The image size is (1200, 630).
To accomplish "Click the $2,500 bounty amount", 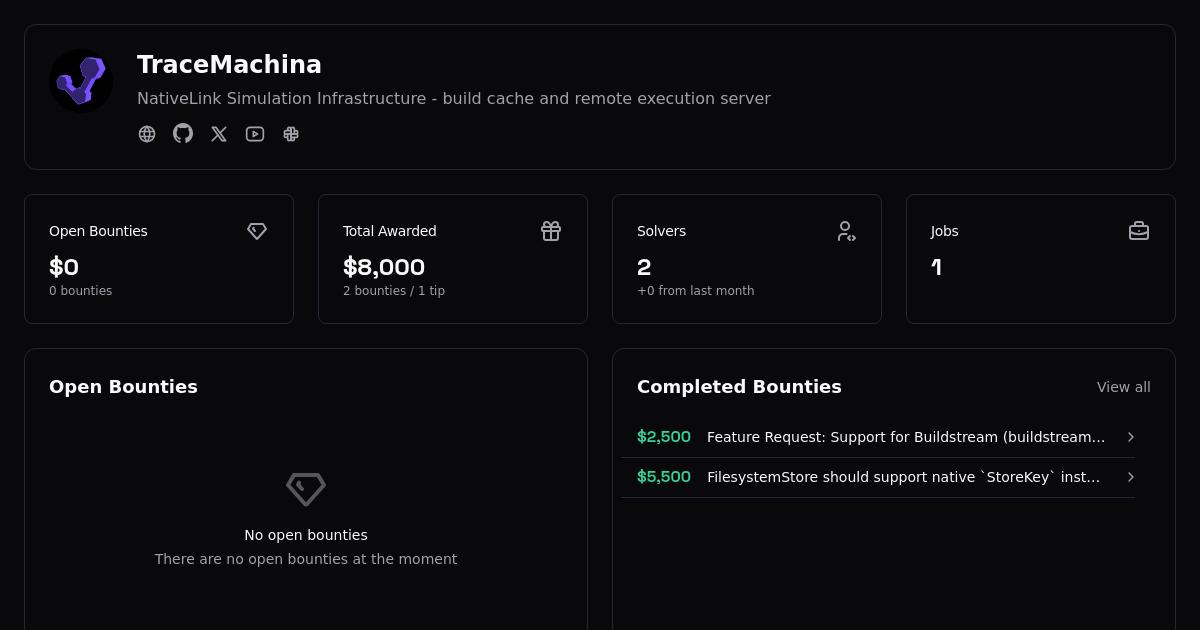I will click(664, 437).
